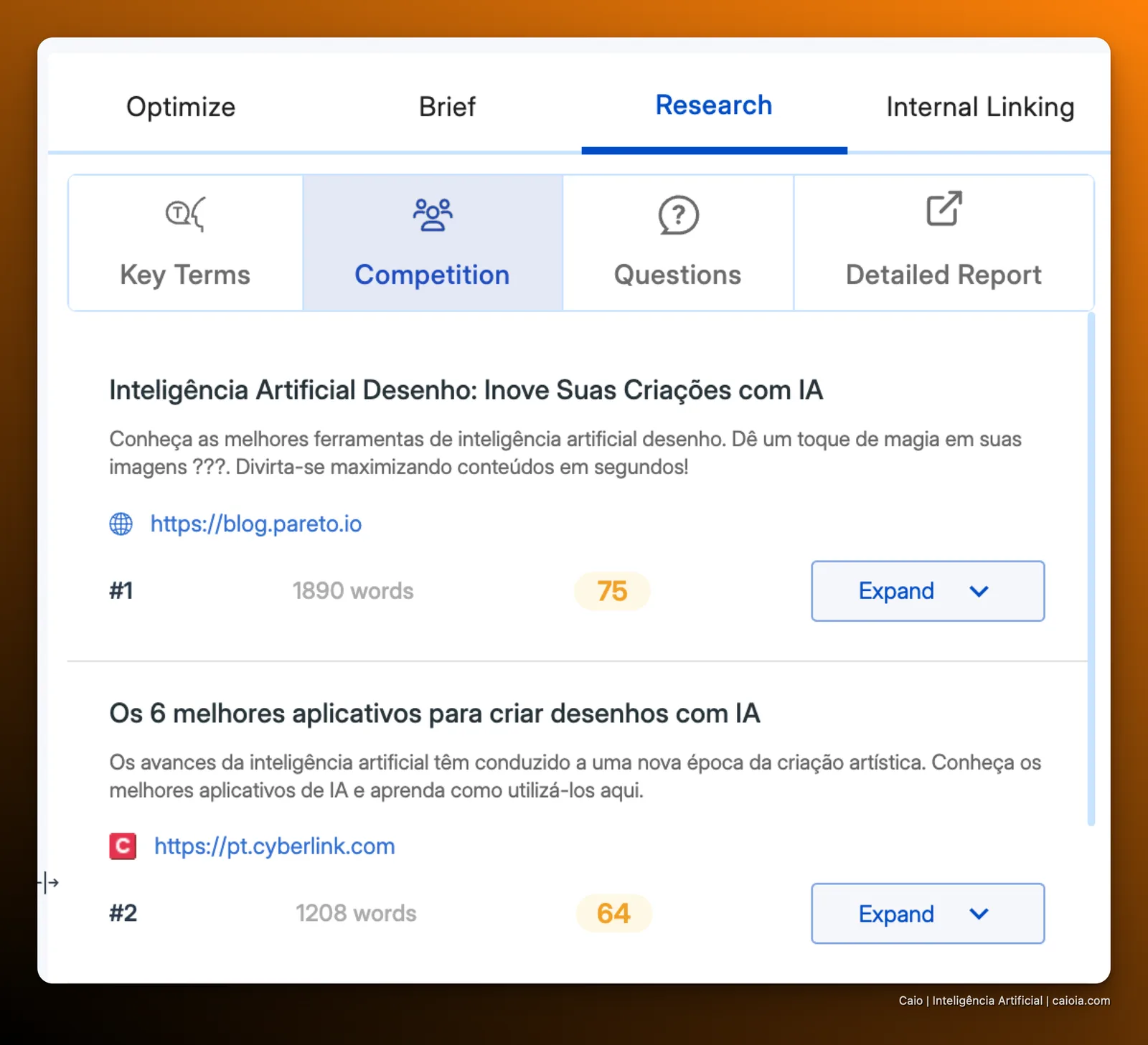The image size is (1148, 1045).
Task: Click the 75 content score badge
Action: click(612, 591)
